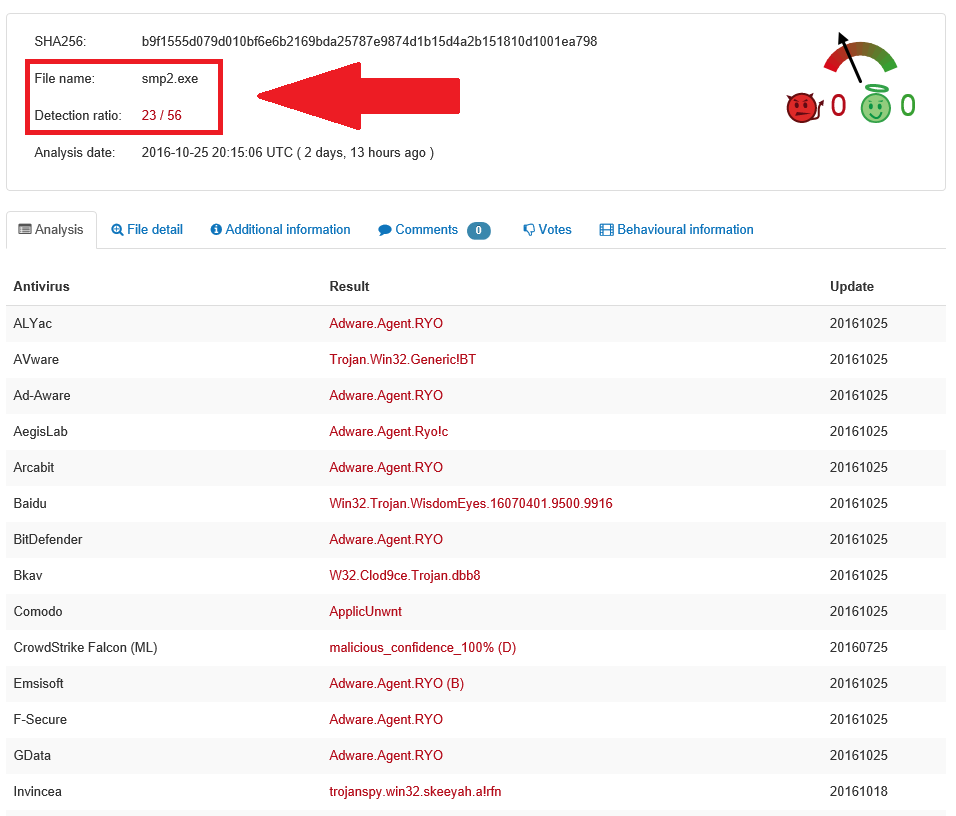Click the Trojan.Win32.Generic!BT result for AVware
This screenshot has height=816, width=956.
pyautogui.click(x=402, y=360)
